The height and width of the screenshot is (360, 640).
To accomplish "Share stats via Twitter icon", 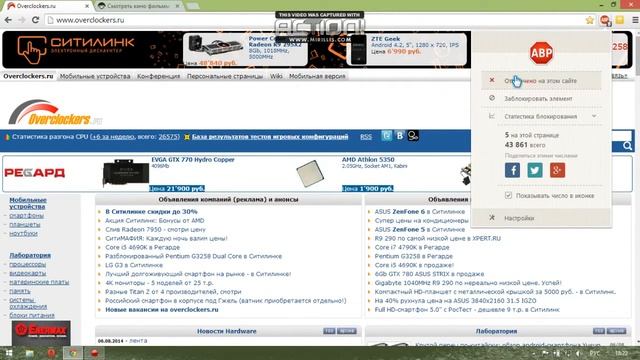I will [x=535, y=170].
